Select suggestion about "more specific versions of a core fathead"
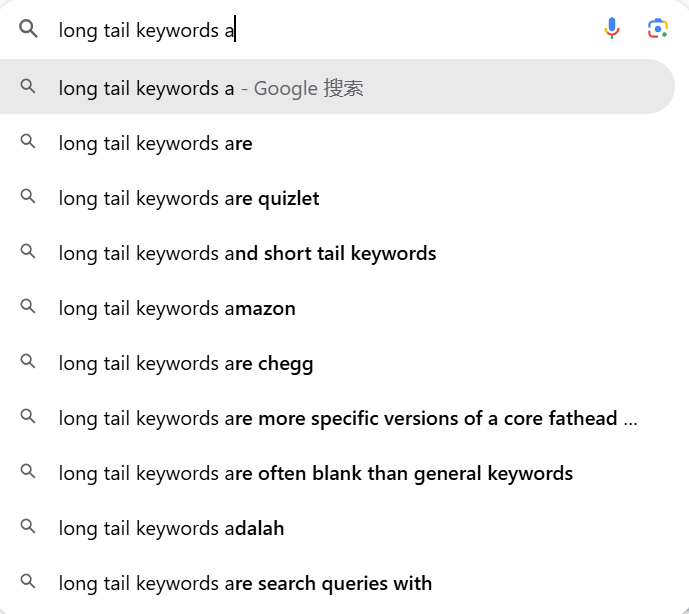The image size is (689, 614). (347, 419)
